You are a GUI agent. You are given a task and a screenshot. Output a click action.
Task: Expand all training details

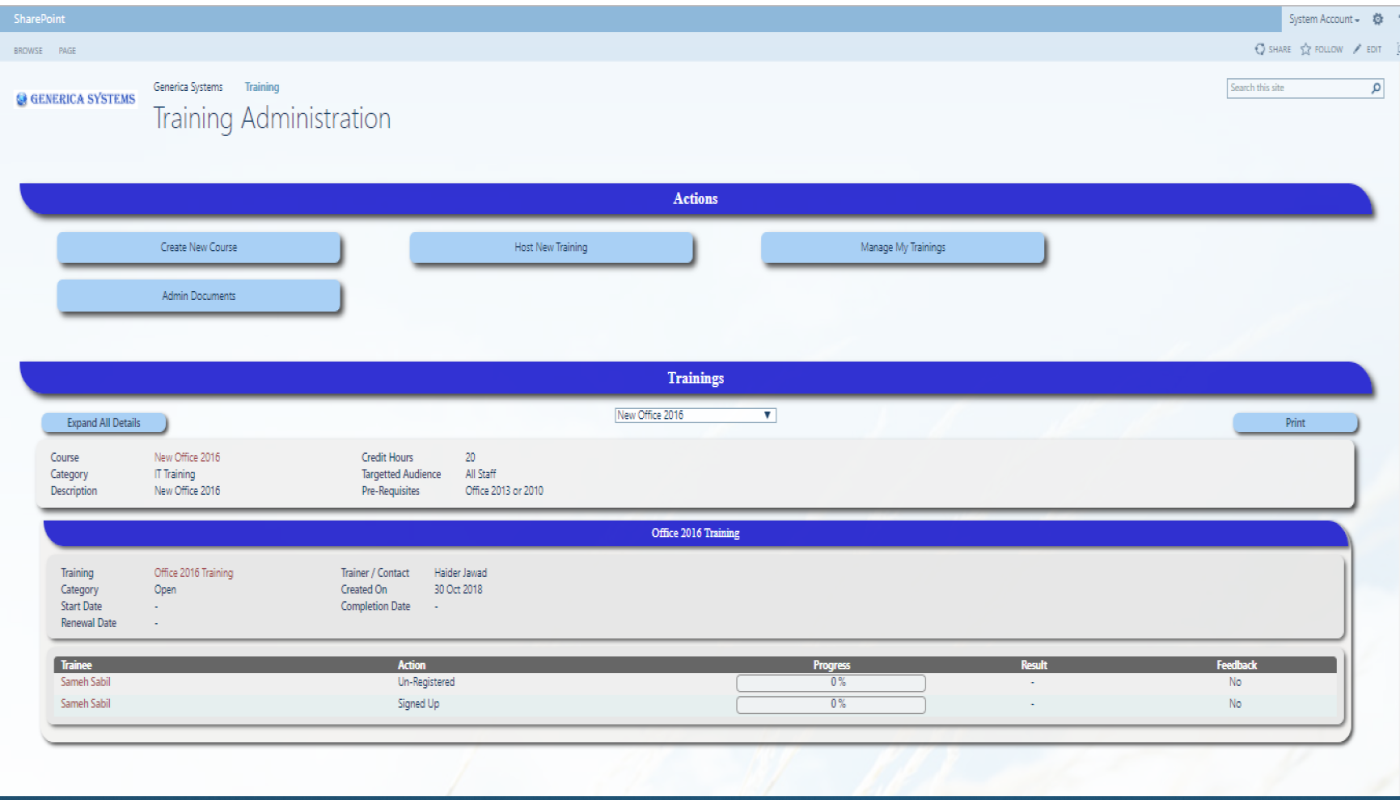[104, 423]
